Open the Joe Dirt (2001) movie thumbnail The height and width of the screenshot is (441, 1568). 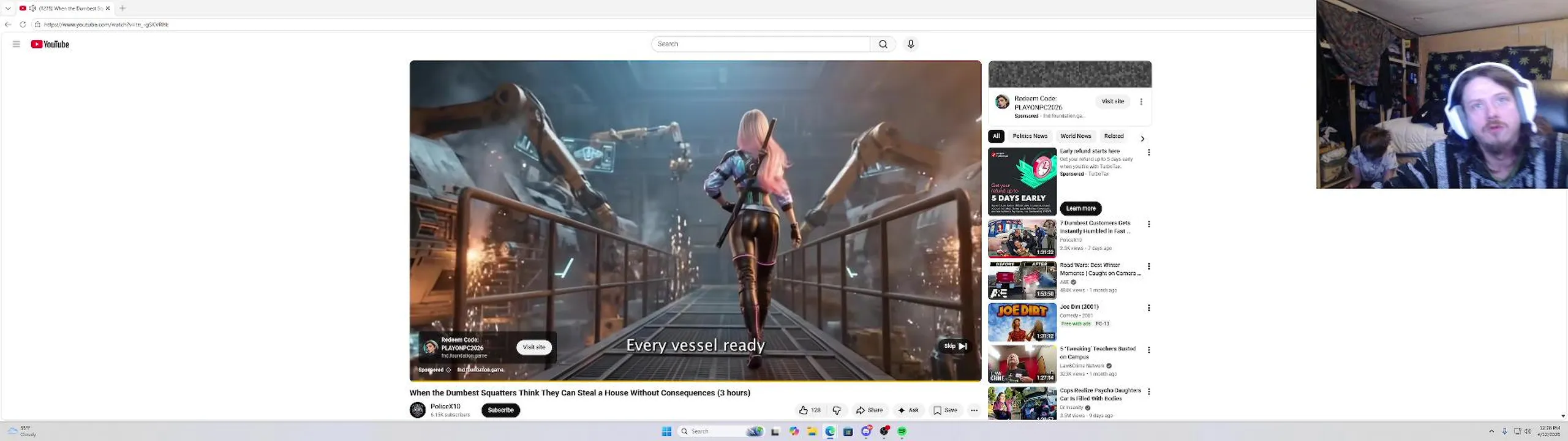click(1022, 322)
